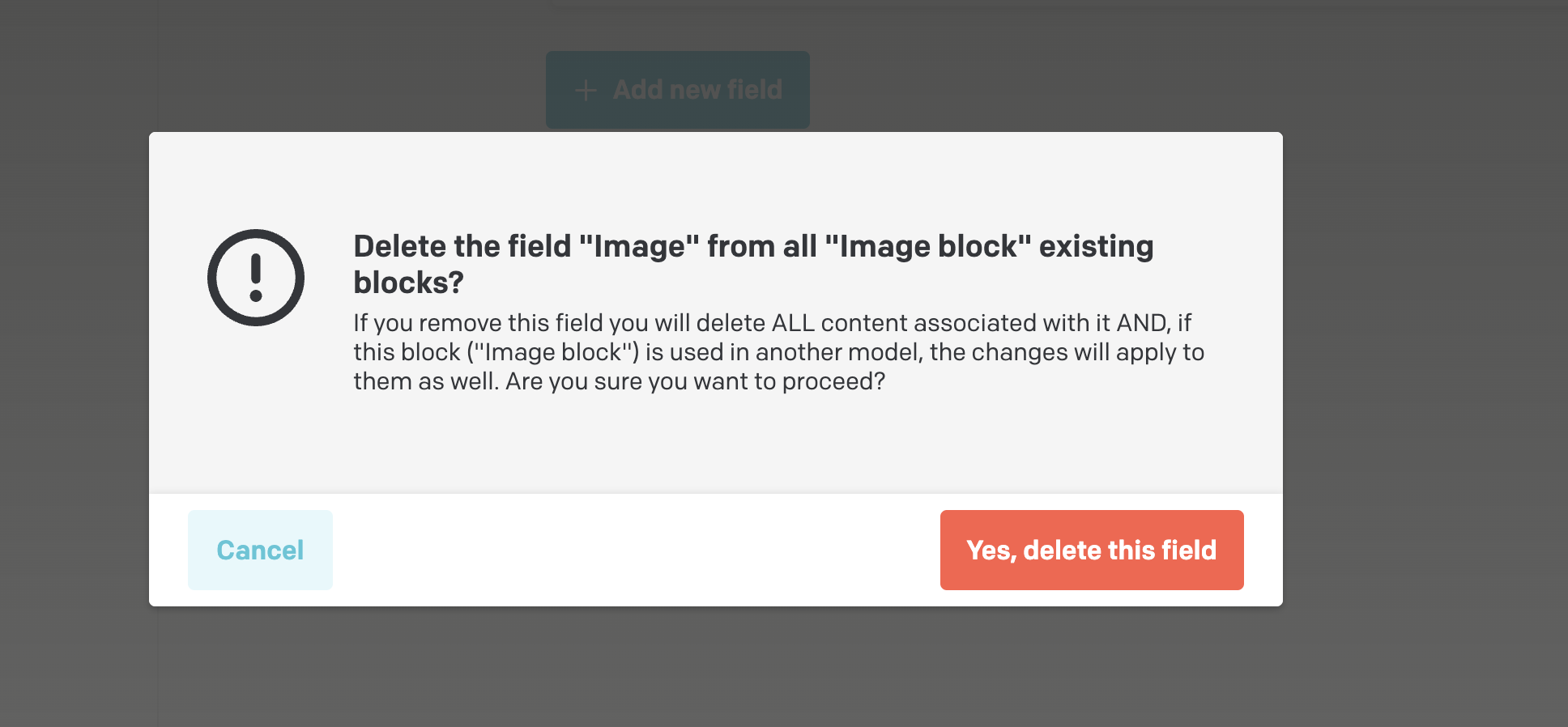Click the quoted "Image" field name in heading

click(640, 246)
